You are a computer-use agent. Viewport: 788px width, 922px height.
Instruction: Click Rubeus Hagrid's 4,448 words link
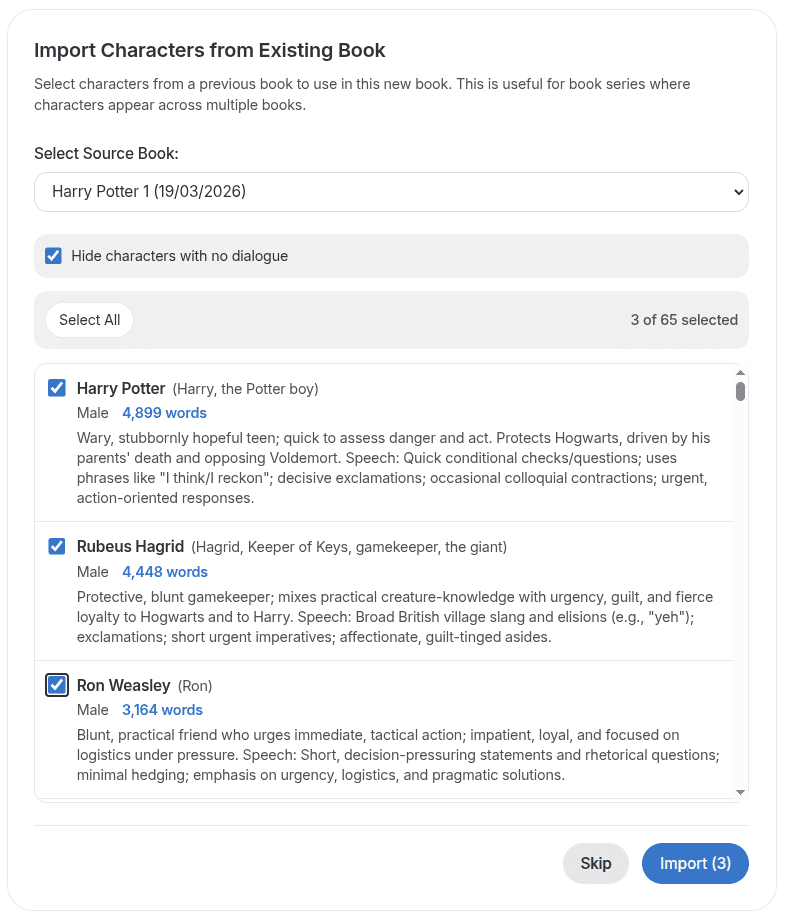coord(165,572)
